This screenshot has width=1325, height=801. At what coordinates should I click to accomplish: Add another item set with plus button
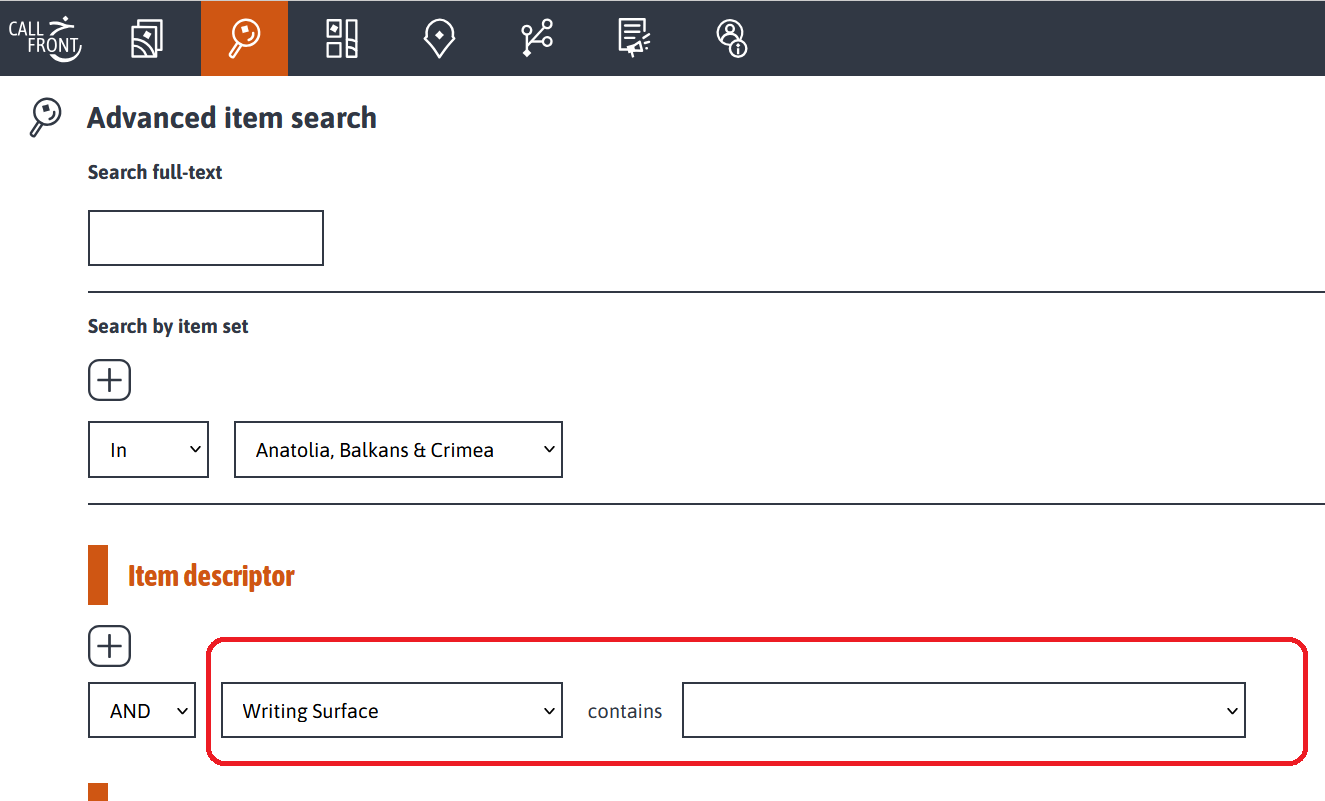[110, 380]
